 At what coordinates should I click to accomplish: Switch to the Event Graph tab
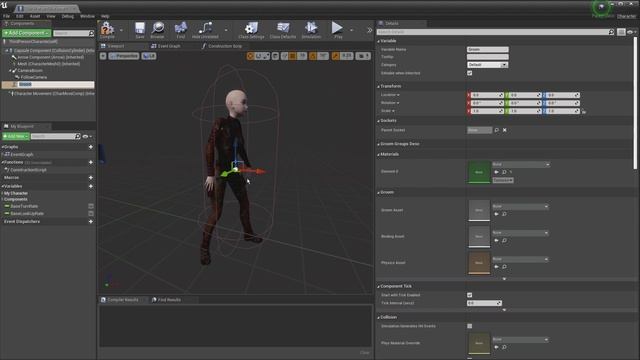(x=165, y=46)
